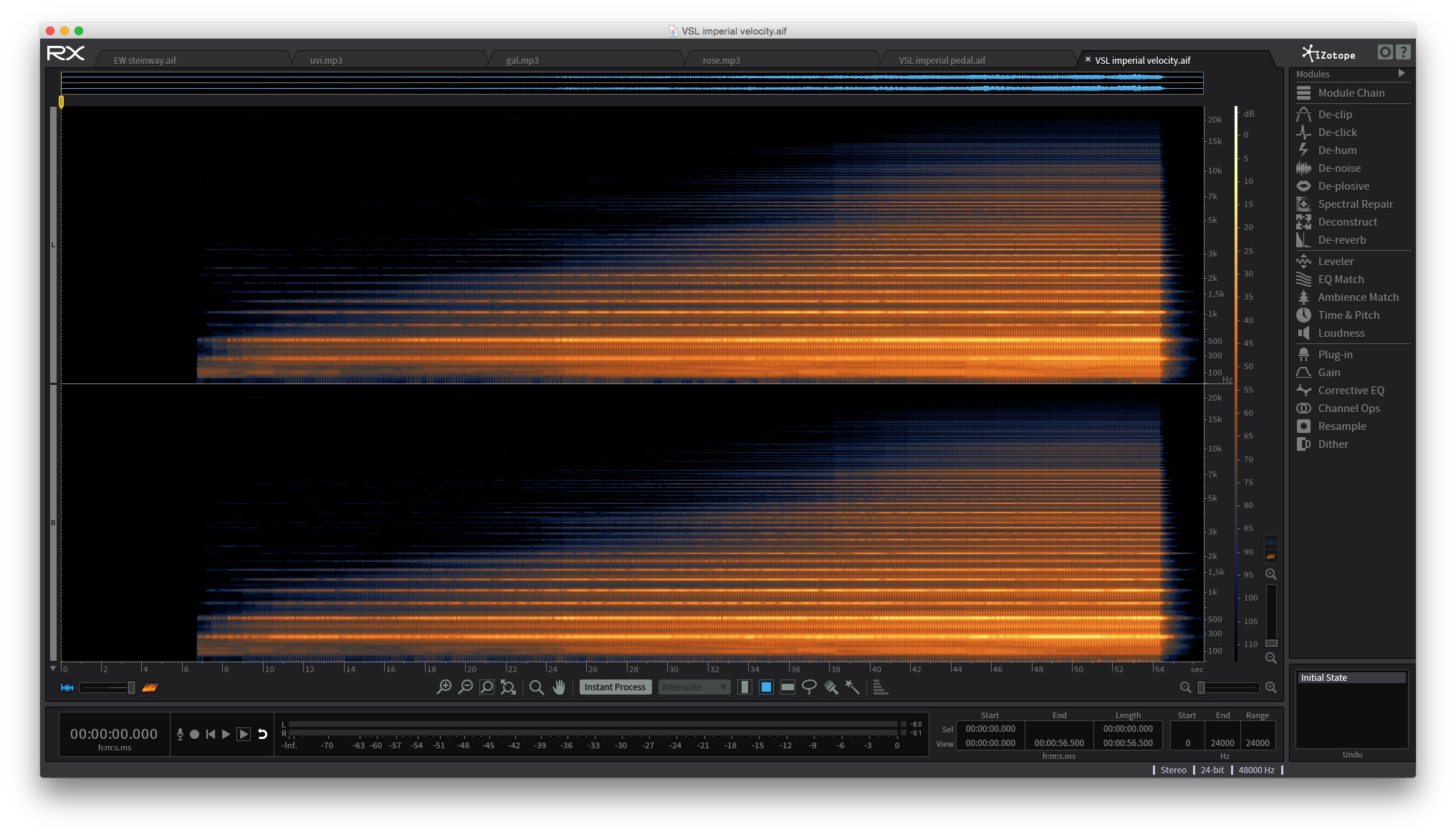Screen dimensions: 1456x835
Task: Click the zoom to selection icon
Action: (487, 687)
